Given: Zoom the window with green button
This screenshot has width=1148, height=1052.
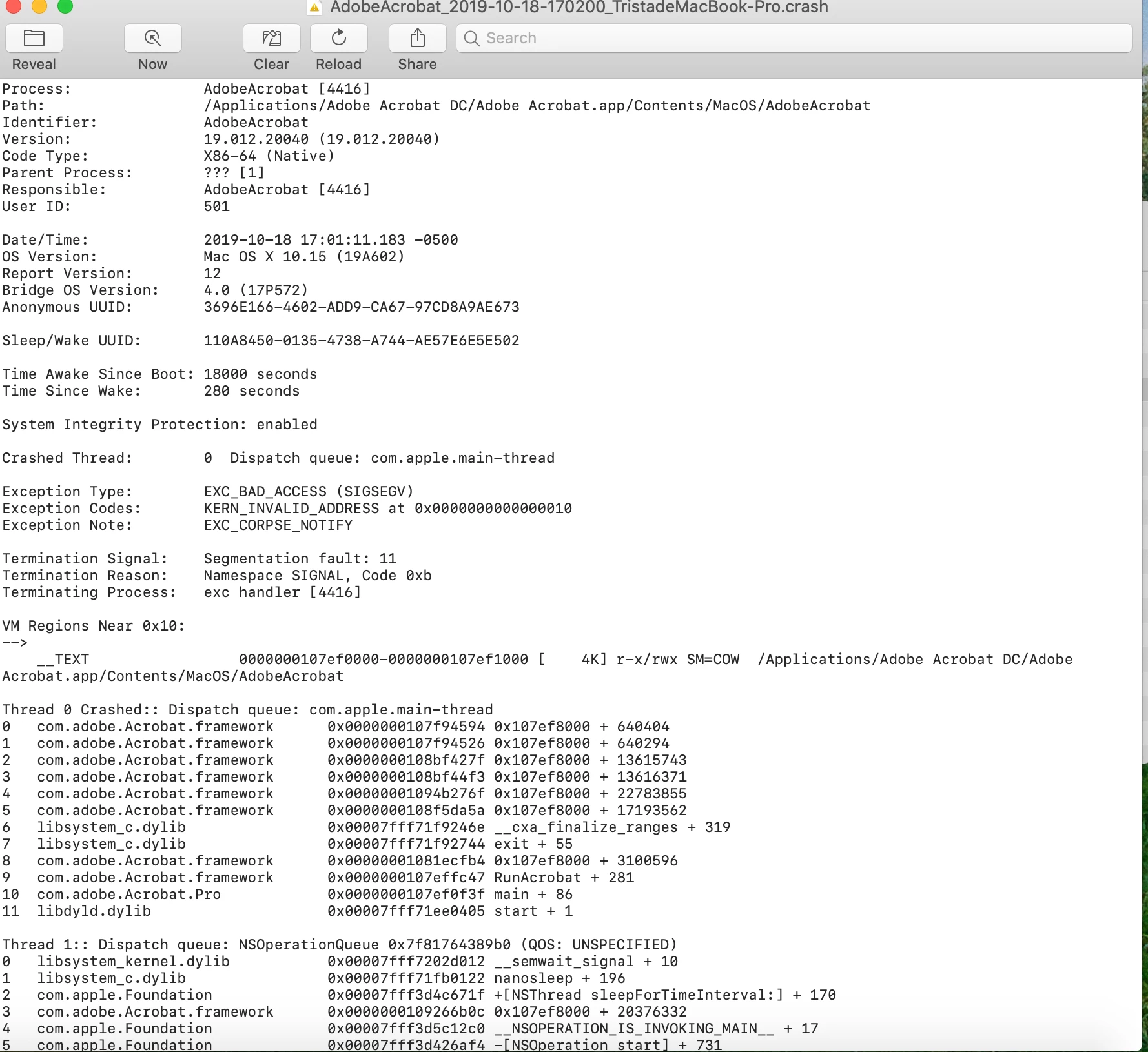Looking at the screenshot, I should tap(65, 6).
